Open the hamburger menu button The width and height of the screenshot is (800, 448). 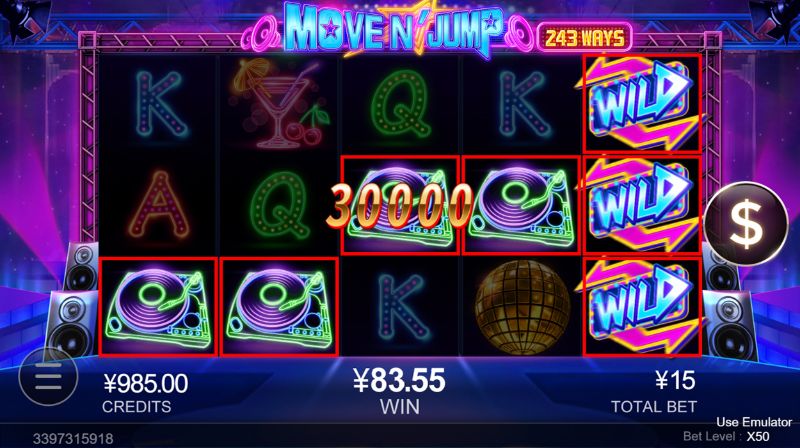[x=48, y=377]
